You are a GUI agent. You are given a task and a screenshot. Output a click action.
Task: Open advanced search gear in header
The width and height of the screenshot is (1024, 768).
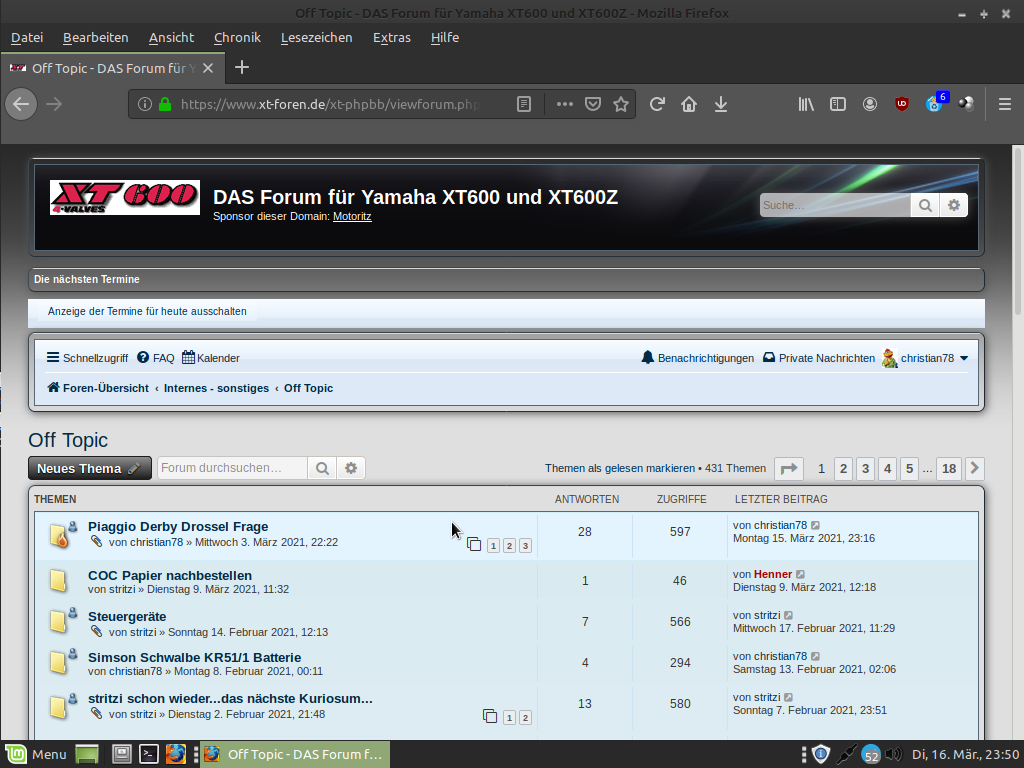954,205
